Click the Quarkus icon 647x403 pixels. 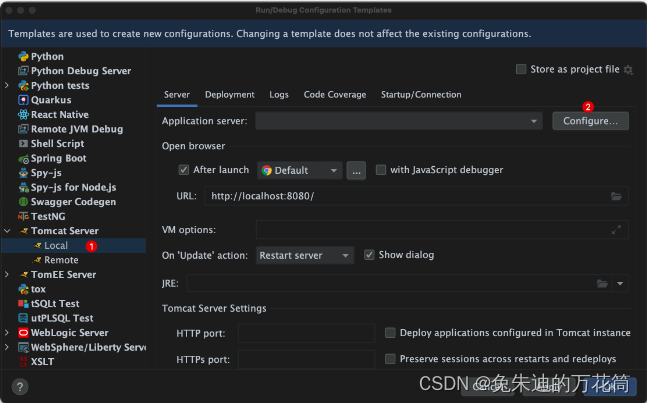24,100
